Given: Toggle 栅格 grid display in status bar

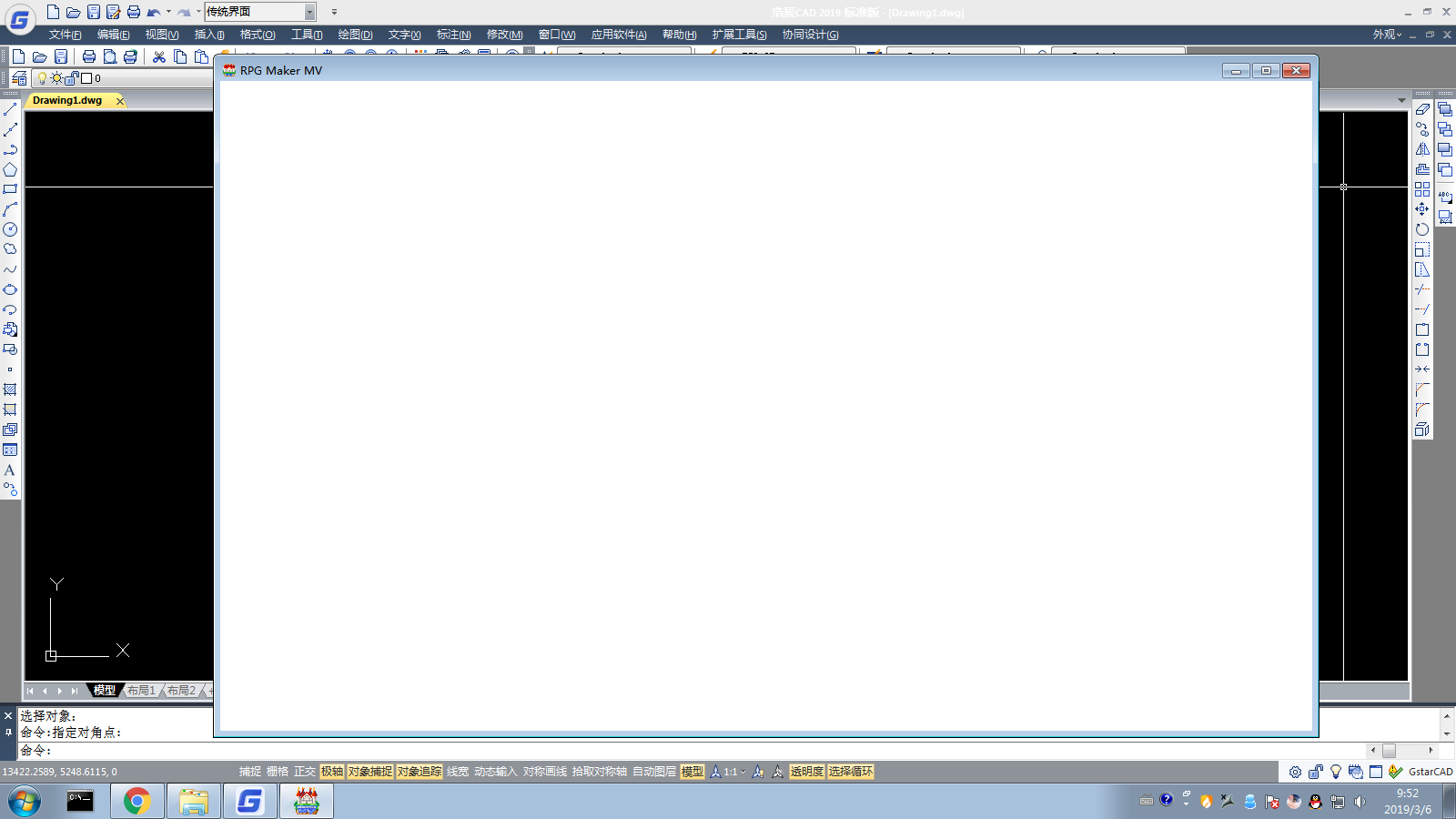Looking at the screenshot, I should point(278,772).
